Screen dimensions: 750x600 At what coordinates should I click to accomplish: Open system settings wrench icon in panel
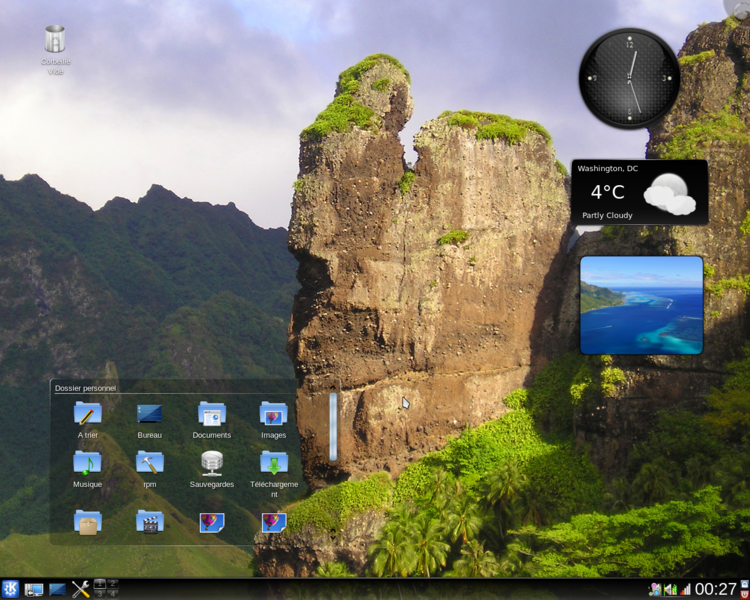pos(80,589)
